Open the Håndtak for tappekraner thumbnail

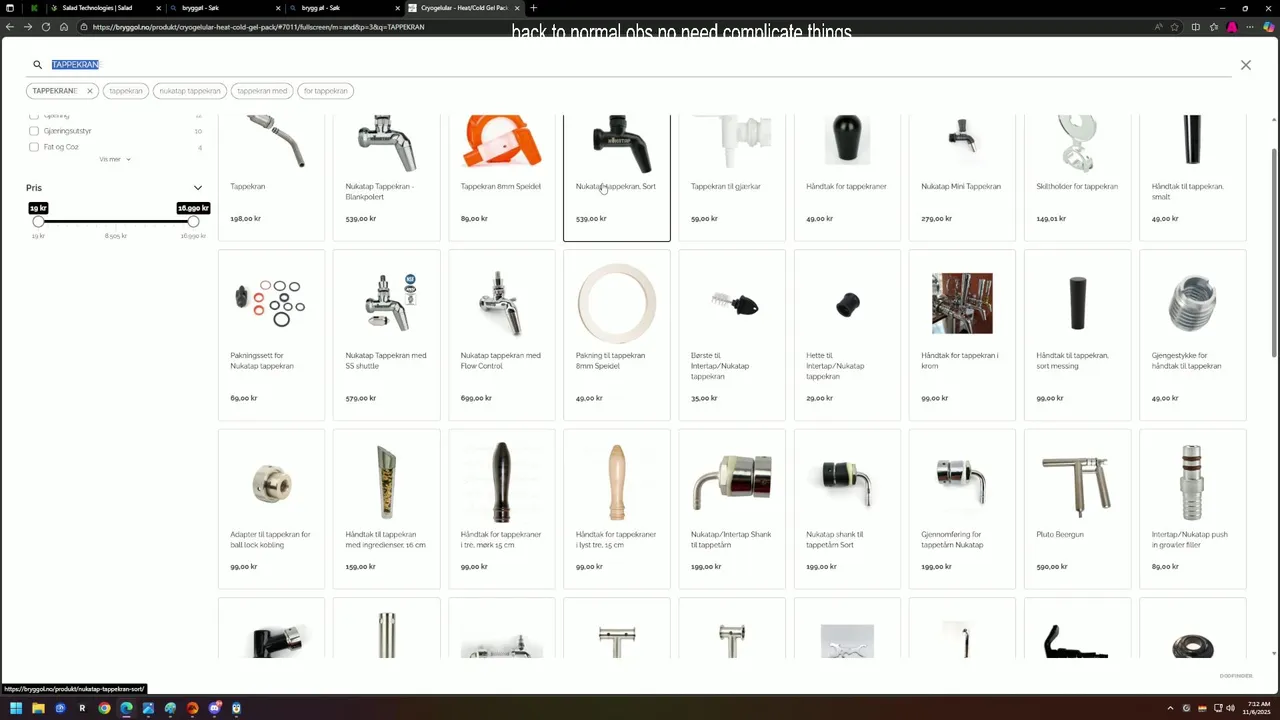tap(847, 140)
